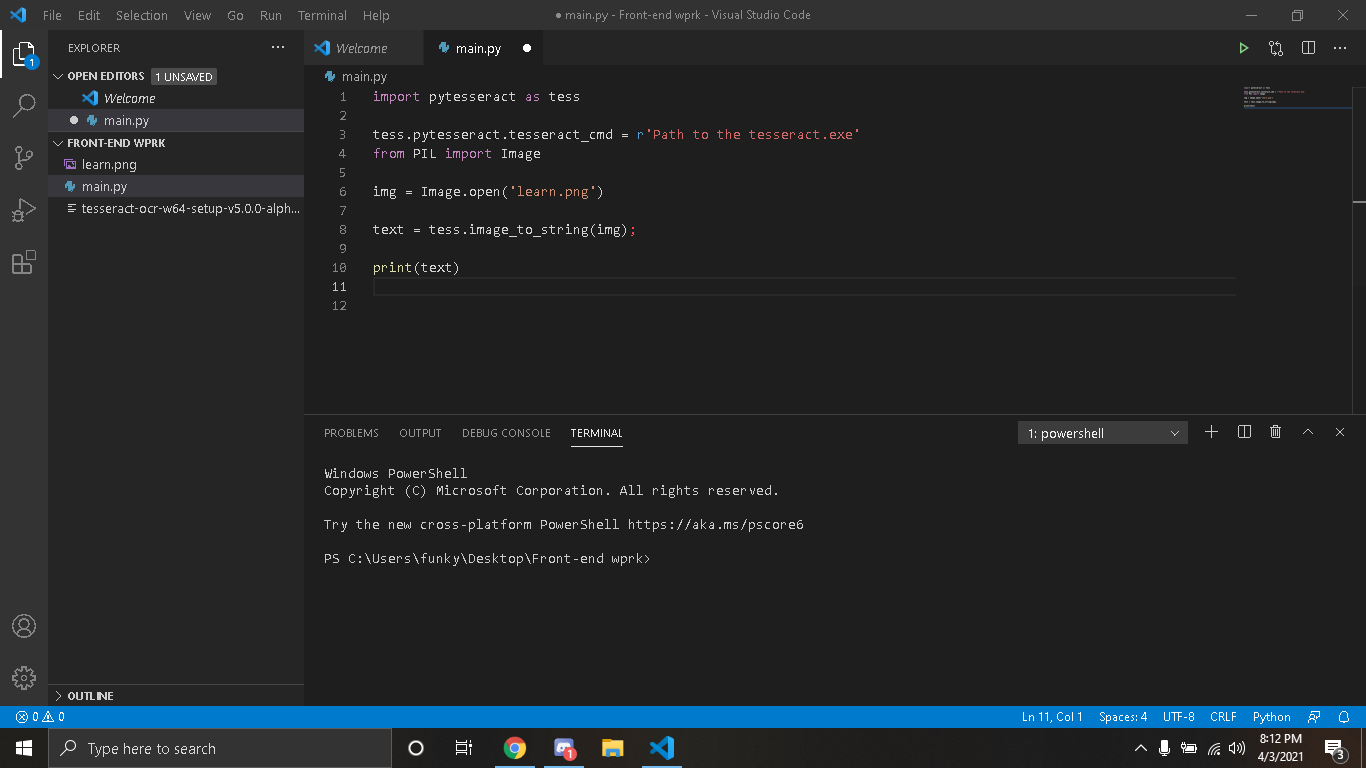
Task: Kill terminal with the trash icon
Action: pos(1275,432)
